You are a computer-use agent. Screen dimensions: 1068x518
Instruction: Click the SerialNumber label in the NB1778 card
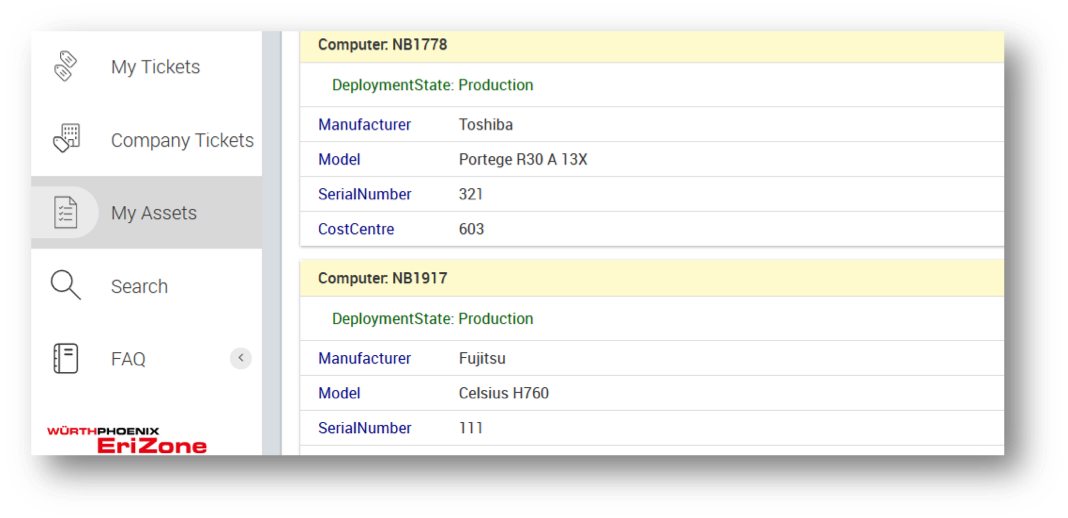[365, 194]
